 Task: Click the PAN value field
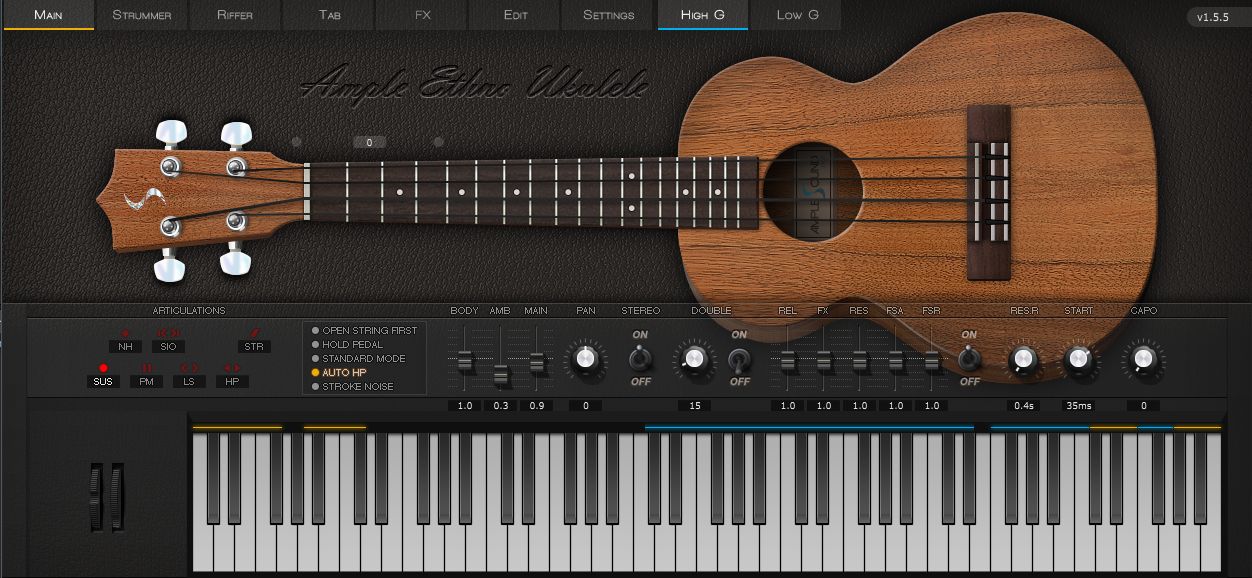pos(586,406)
